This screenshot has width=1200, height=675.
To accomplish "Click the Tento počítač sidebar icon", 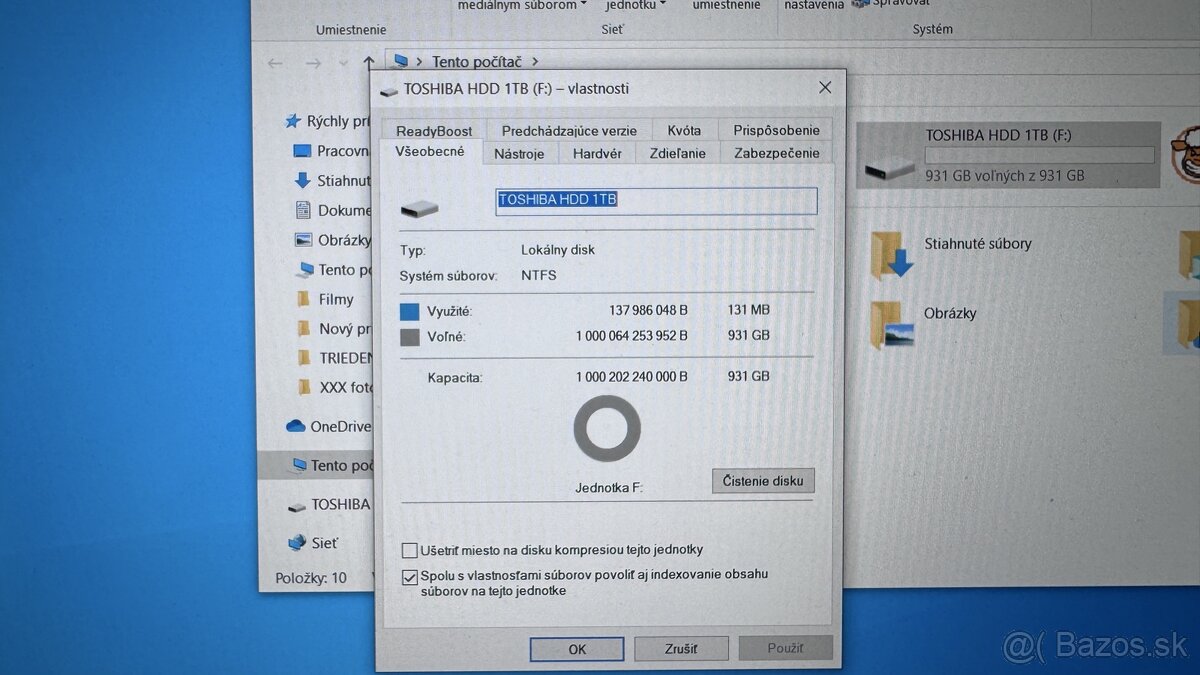I will coord(299,465).
